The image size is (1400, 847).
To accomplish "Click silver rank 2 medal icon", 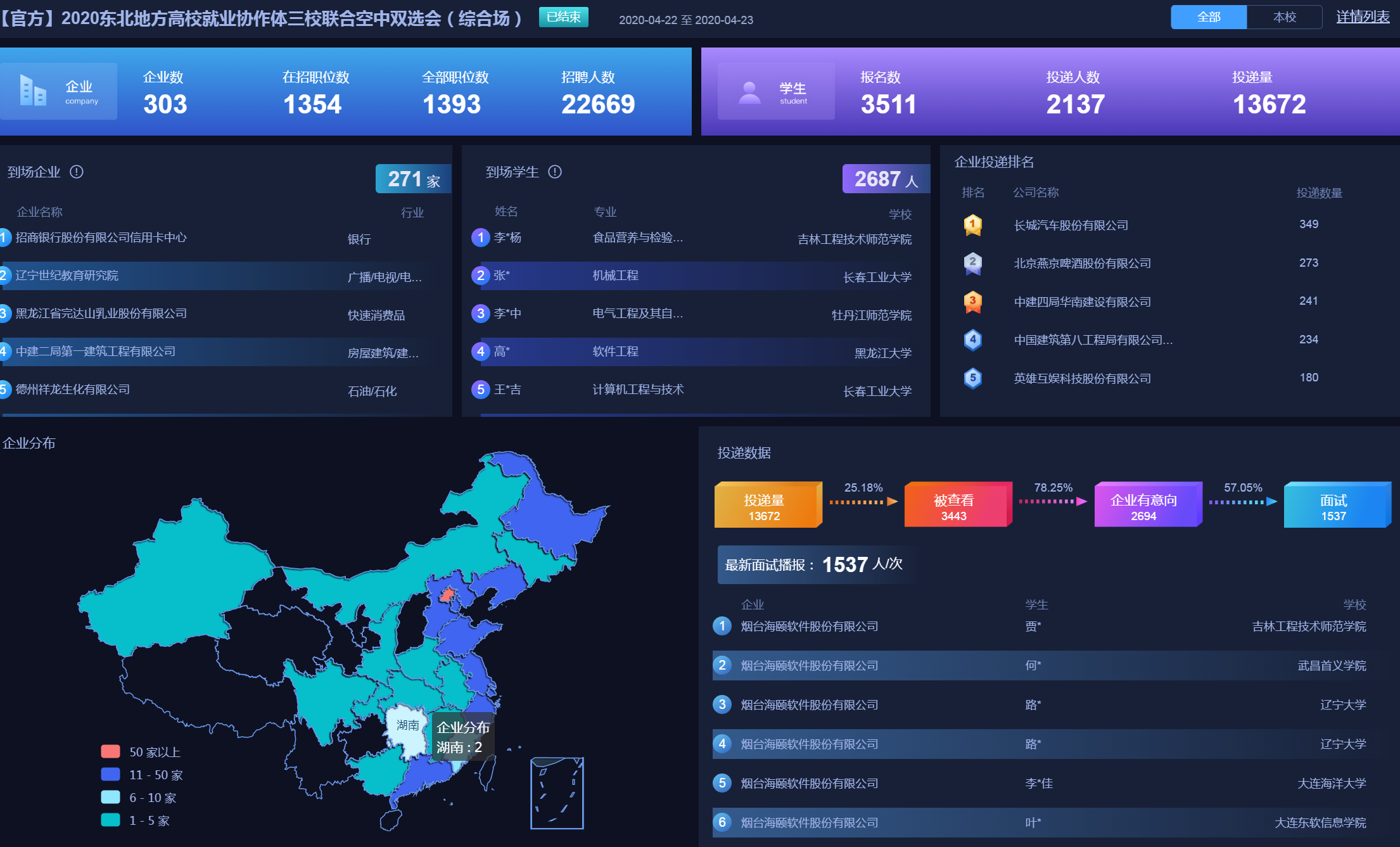I will (x=972, y=263).
